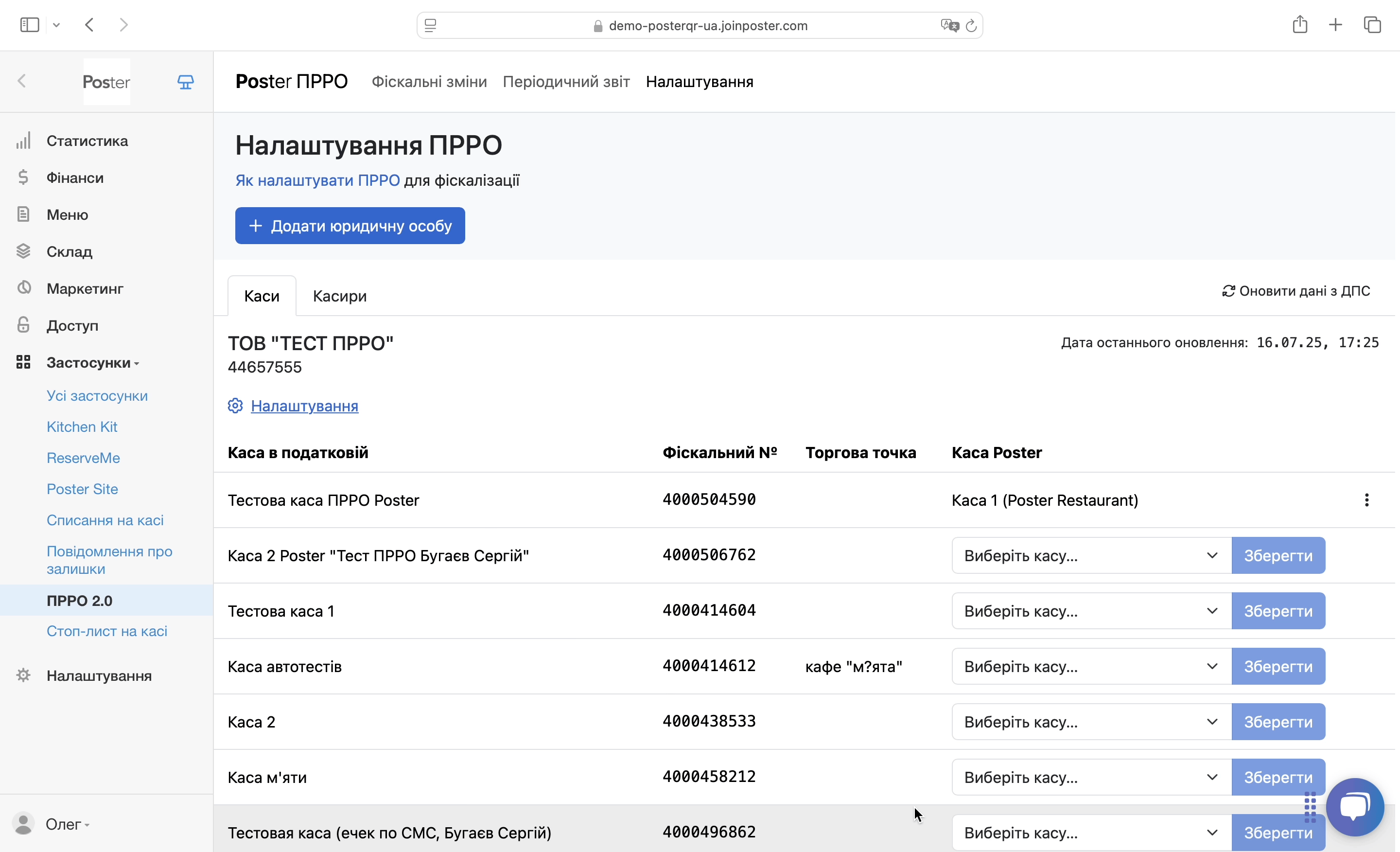Screen dimensions: 1400x852
Task: Open Стоп-лист на касі link
Action: coord(107,631)
